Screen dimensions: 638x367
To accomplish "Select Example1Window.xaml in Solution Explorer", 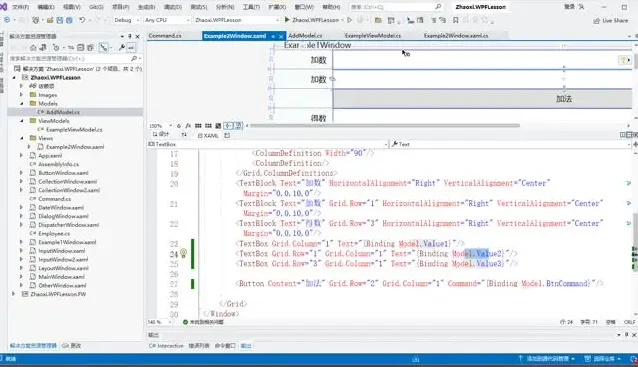I will pos(67,242).
